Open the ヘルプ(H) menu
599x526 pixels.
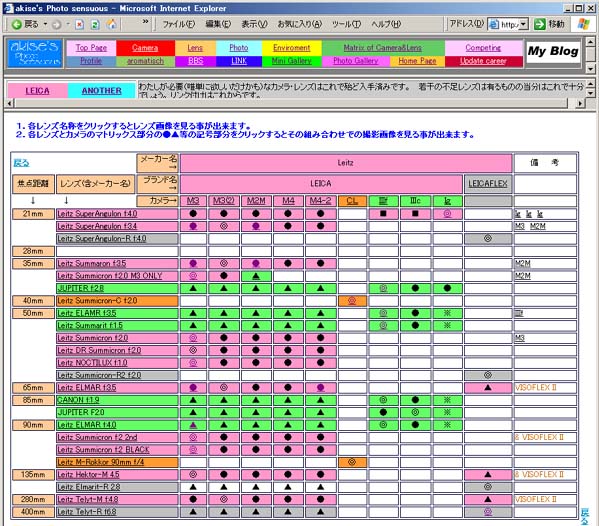point(386,24)
